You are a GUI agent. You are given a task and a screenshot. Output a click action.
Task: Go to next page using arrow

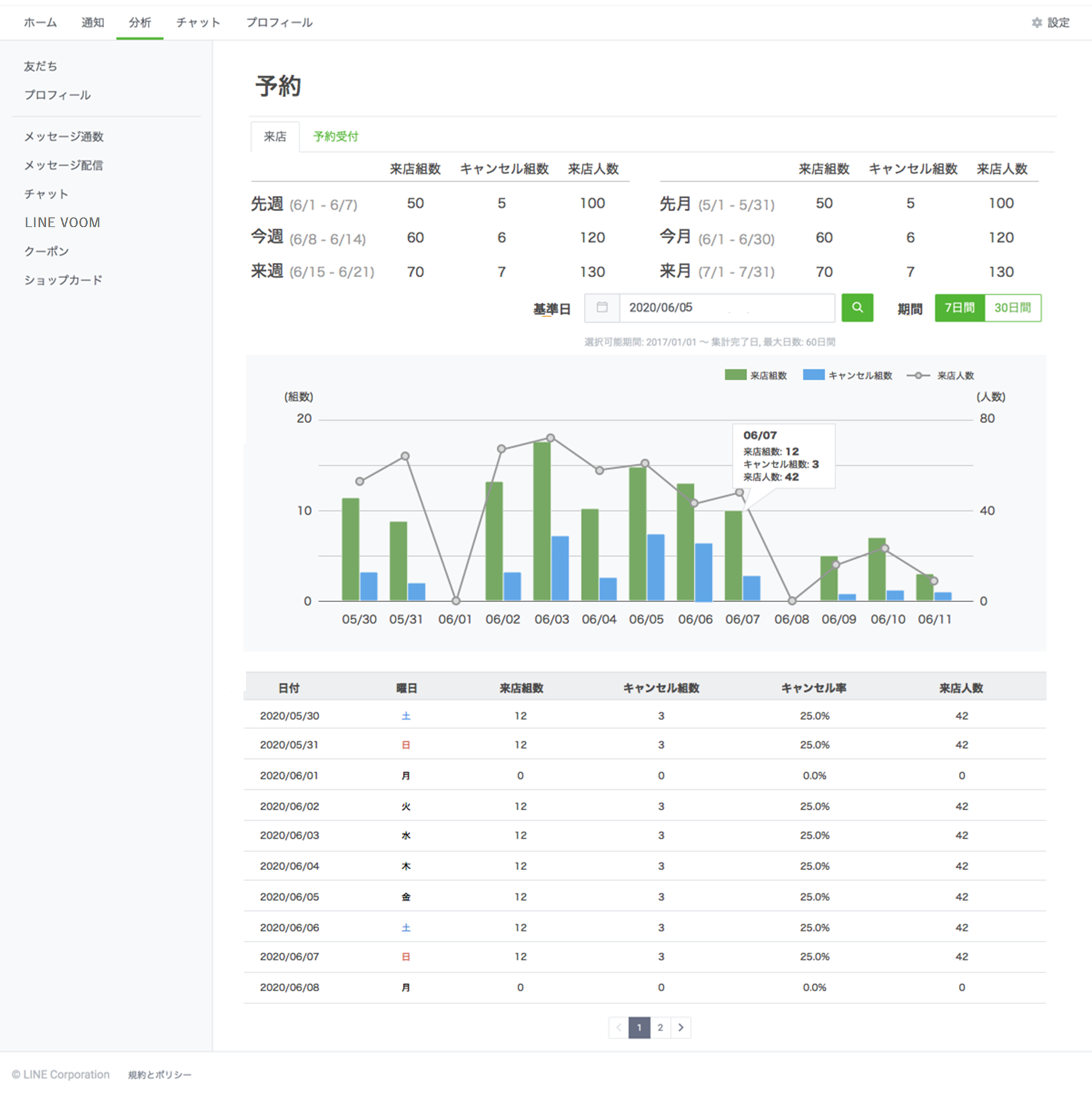680,1027
